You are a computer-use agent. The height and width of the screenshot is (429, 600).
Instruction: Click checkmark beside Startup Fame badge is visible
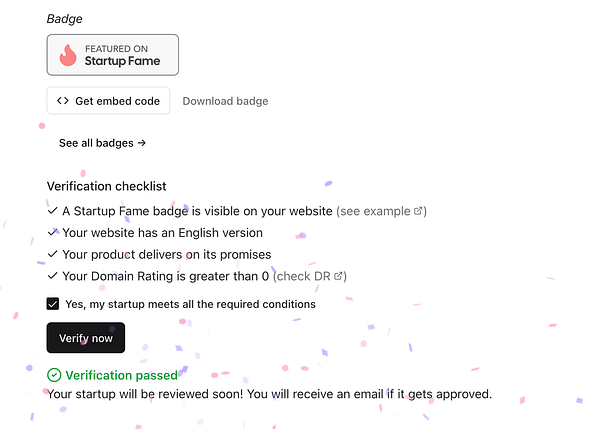pos(52,211)
